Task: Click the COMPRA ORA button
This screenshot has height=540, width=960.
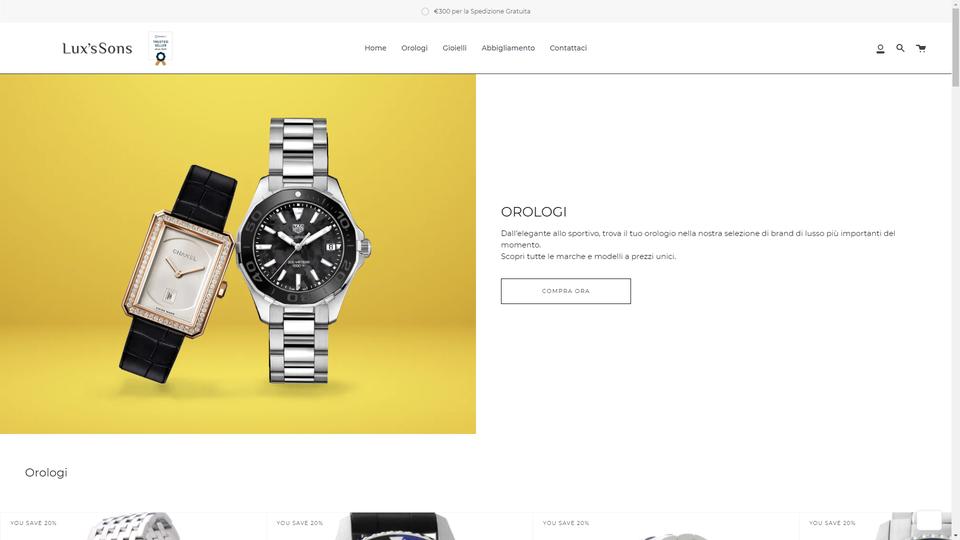Action: (566, 291)
